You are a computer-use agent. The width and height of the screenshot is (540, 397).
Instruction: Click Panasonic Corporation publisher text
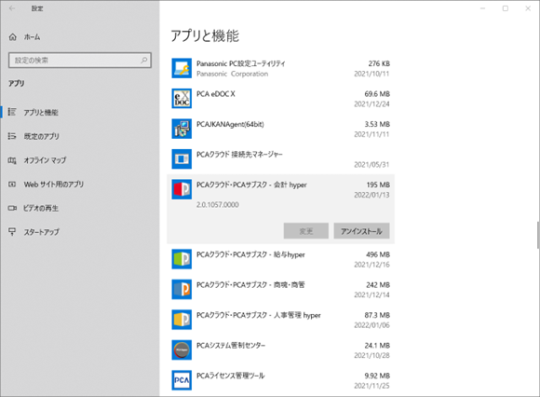pos(232,74)
